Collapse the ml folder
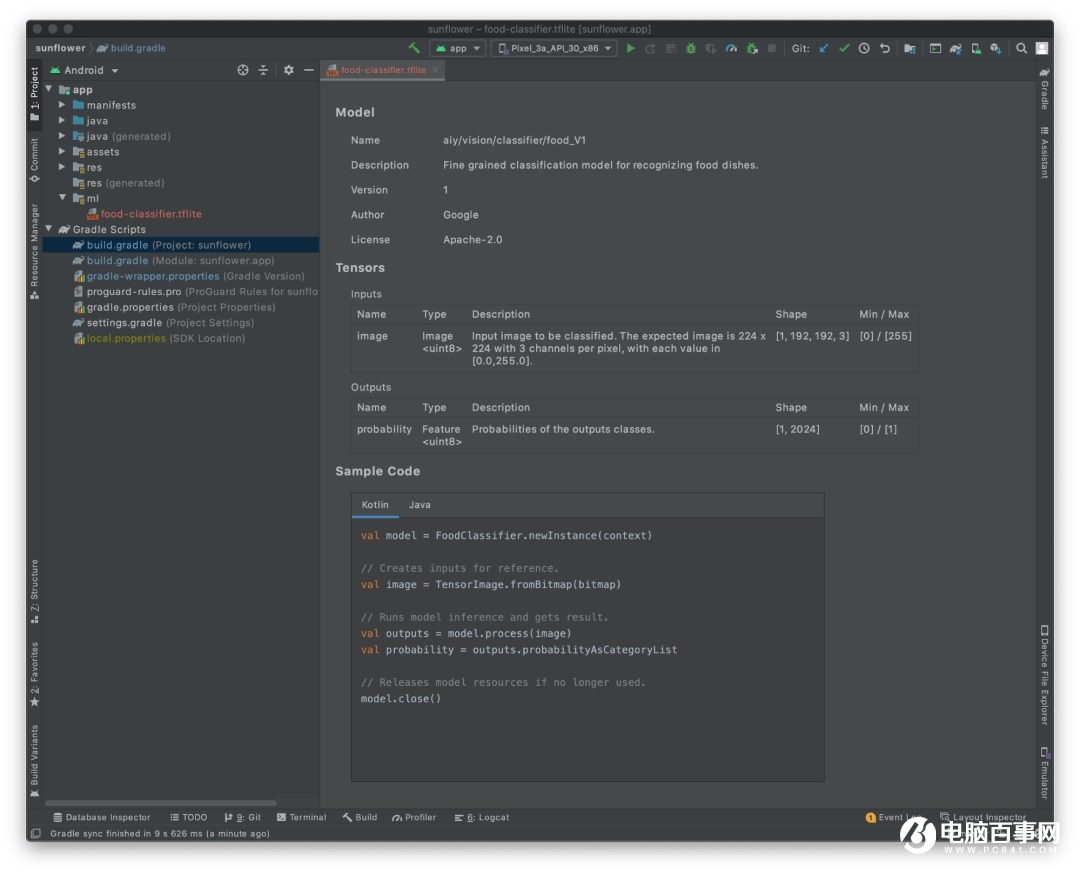 pyautogui.click(x=62, y=198)
